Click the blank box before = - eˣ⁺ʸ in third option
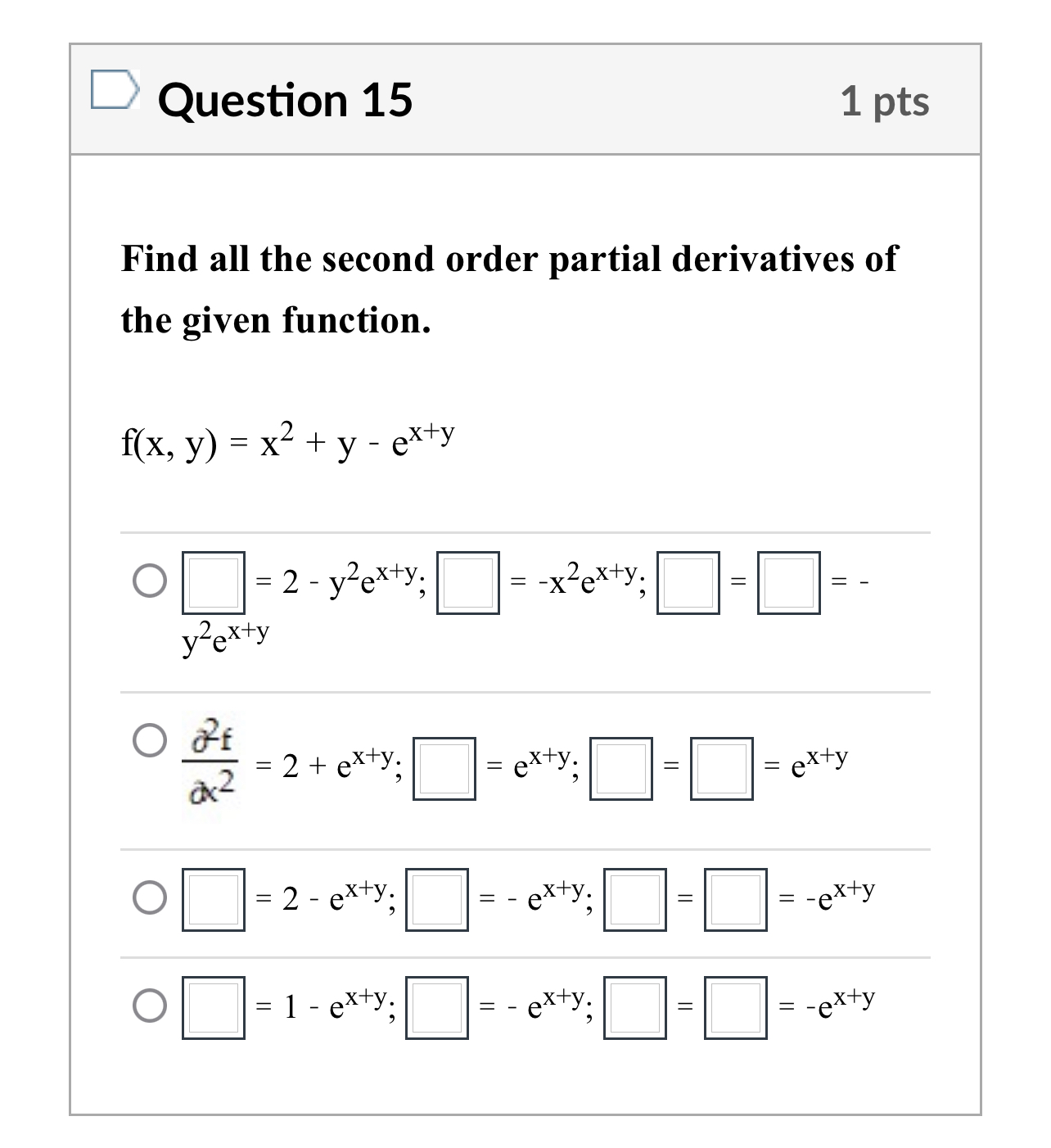The width and height of the screenshot is (1051, 1148). (439, 901)
